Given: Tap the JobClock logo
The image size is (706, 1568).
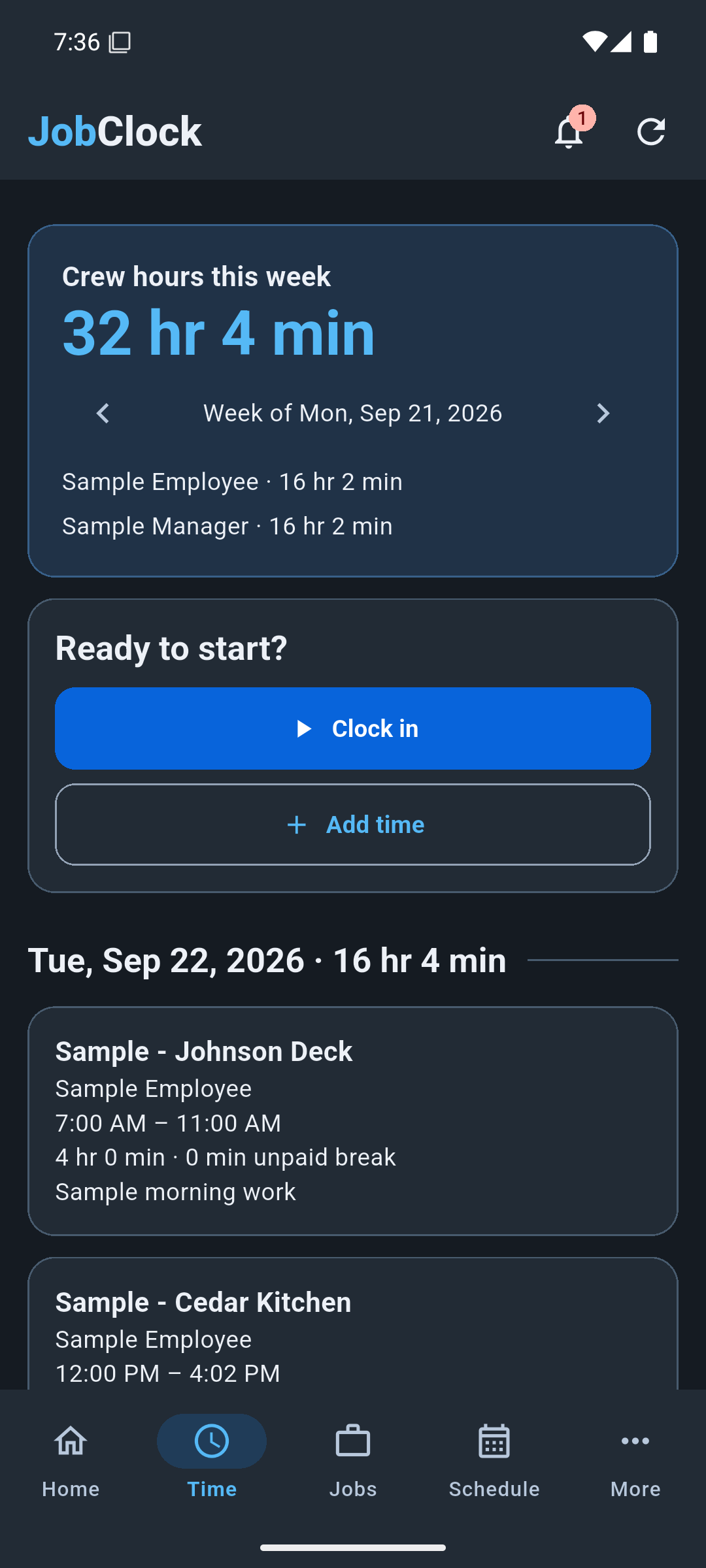Looking at the screenshot, I should tap(115, 131).
